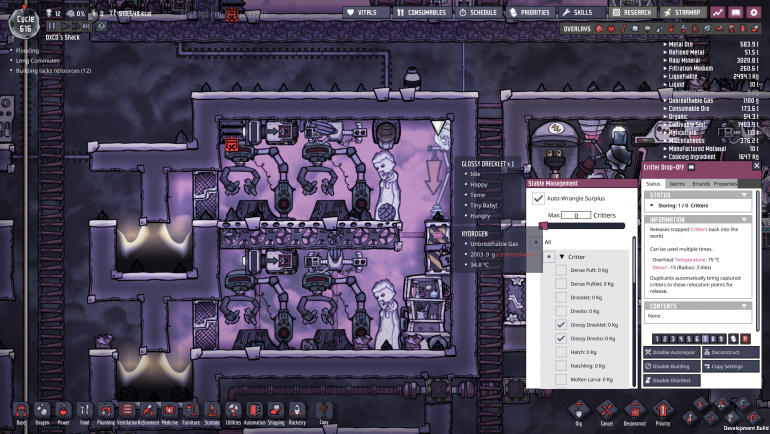Viewport: 770px width, 434px height.
Task: Open the Ventilation build category
Action: click(127, 411)
